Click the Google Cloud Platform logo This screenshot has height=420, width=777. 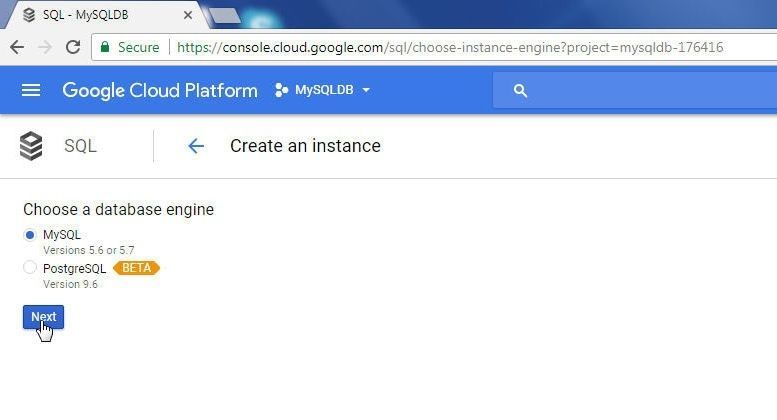160,90
